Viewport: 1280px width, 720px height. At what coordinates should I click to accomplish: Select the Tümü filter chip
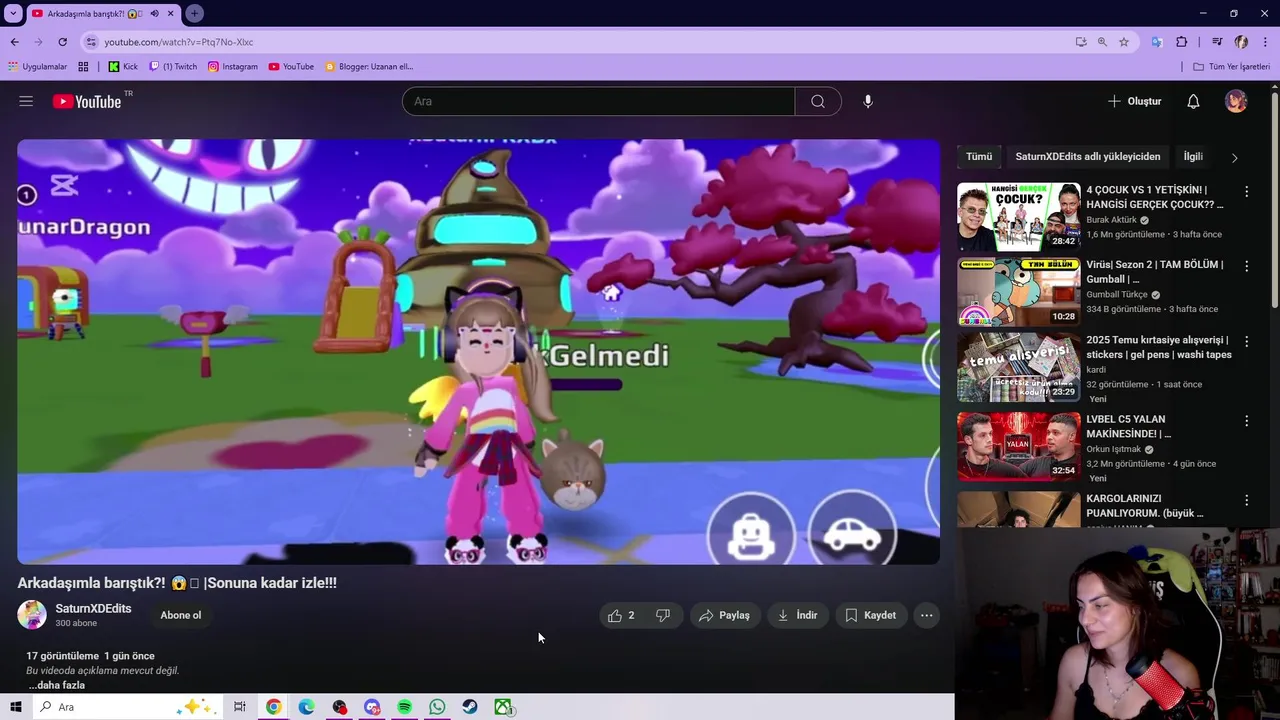(x=979, y=157)
